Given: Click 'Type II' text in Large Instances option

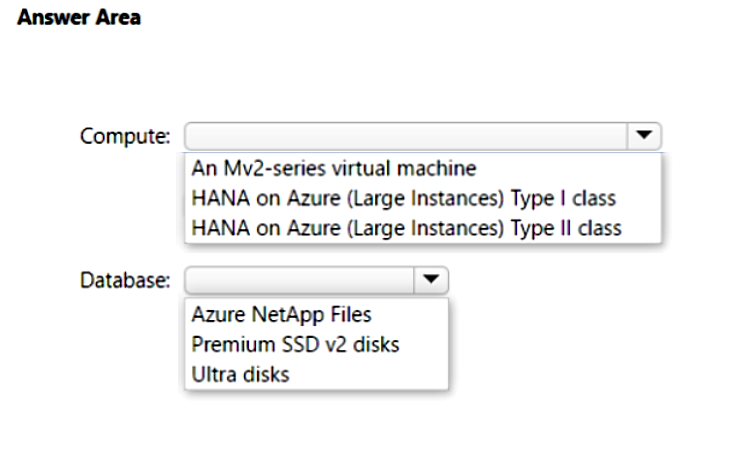Looking at the screenshot, I should (541, 228).
